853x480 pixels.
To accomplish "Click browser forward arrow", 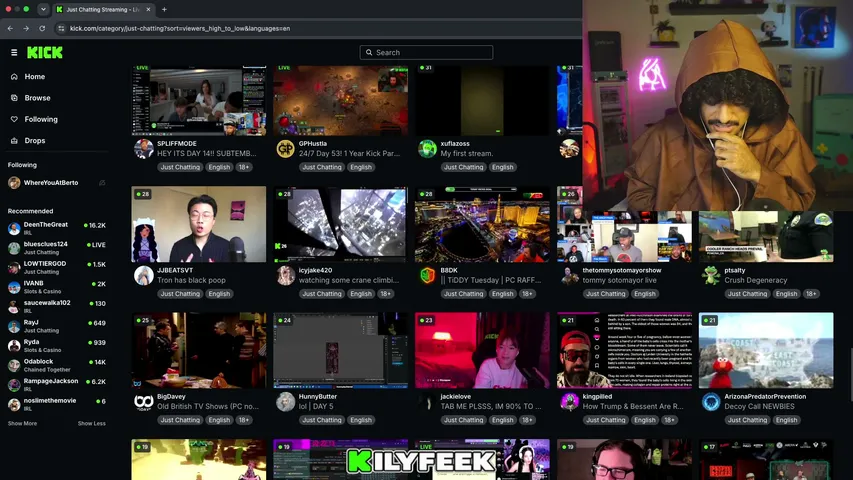I will tap(26, 28).
